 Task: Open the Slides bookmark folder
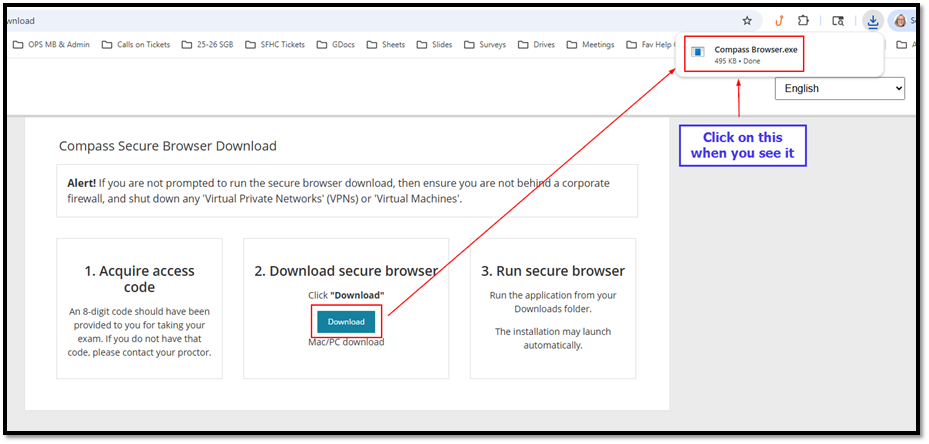tap(435, 44)
